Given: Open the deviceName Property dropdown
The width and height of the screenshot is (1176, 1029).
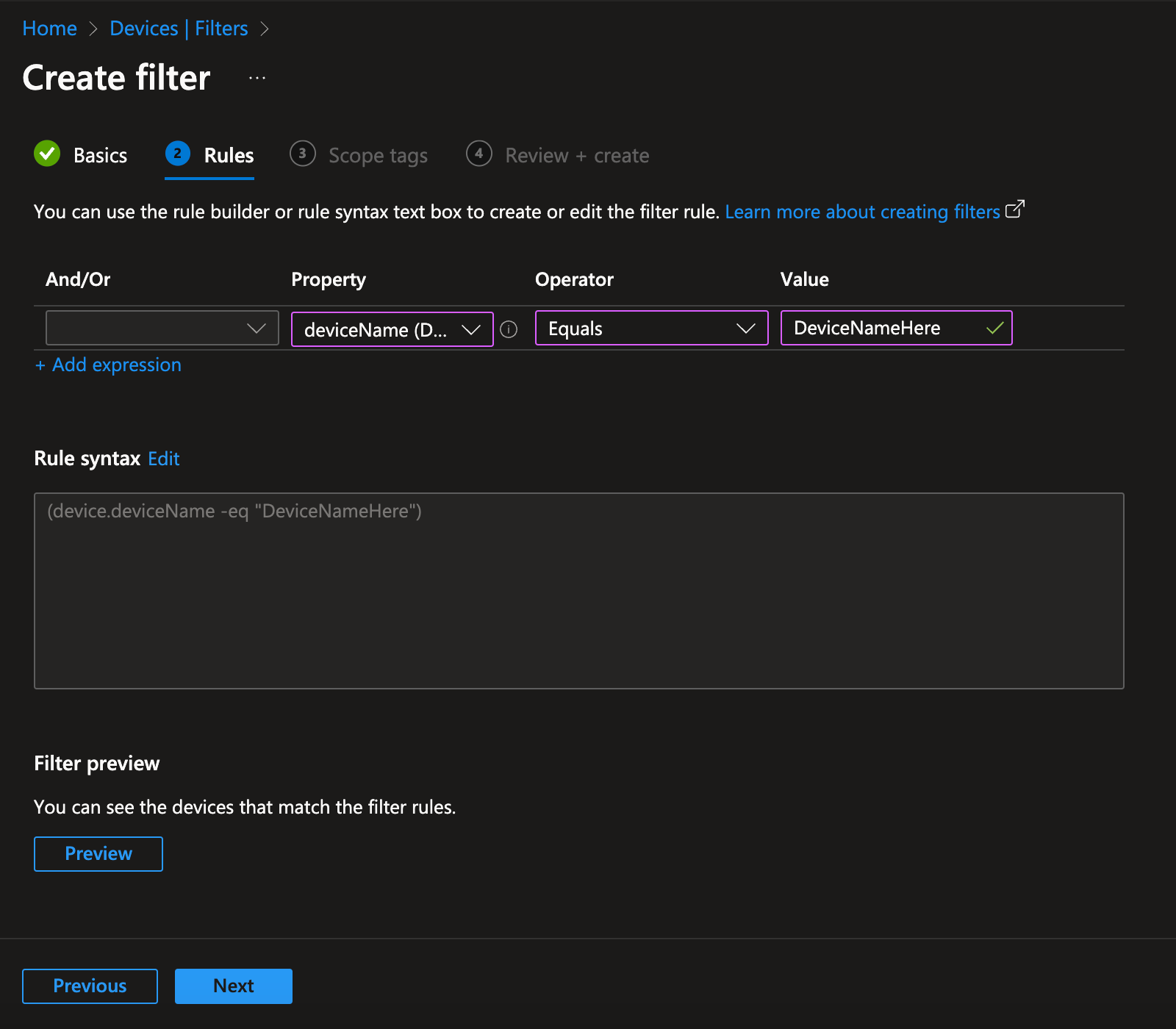Looking at the screenshot, I should click(x=392, y=329).
